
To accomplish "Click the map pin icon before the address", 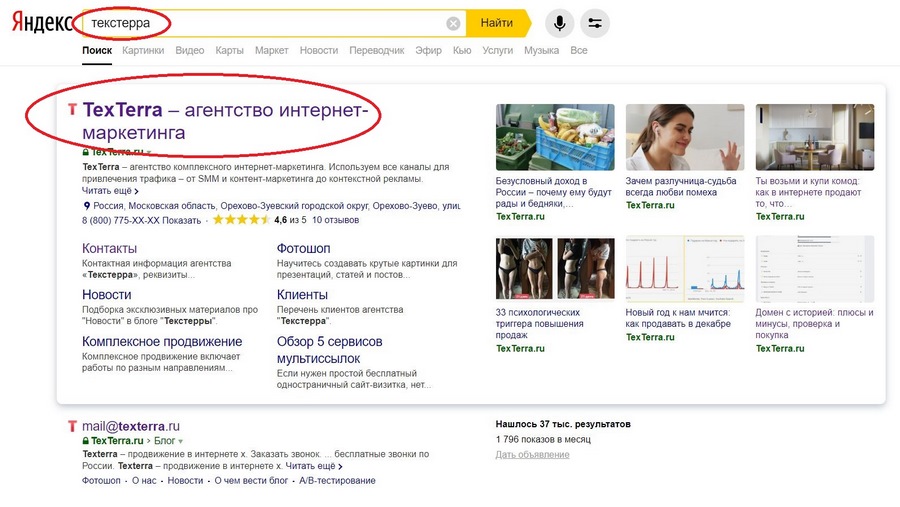I will (87, 205).
